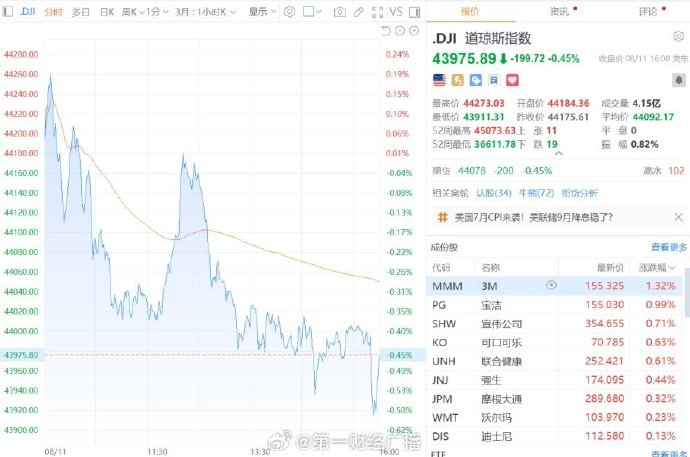Viewport: 690px width, 457px height.
Task: Select the KO 可口可乐 row
Action: [554, 342]
